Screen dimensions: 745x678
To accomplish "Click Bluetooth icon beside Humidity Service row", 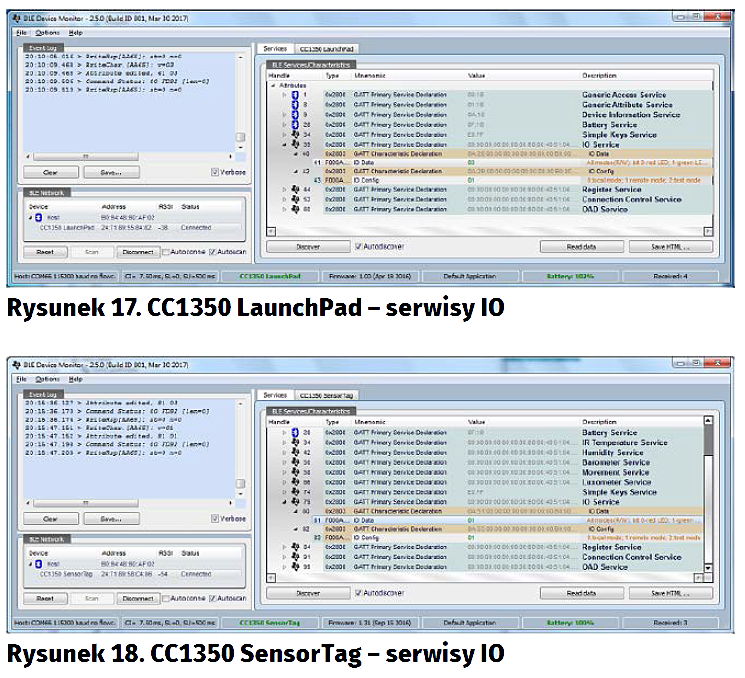I will [295, 452].
